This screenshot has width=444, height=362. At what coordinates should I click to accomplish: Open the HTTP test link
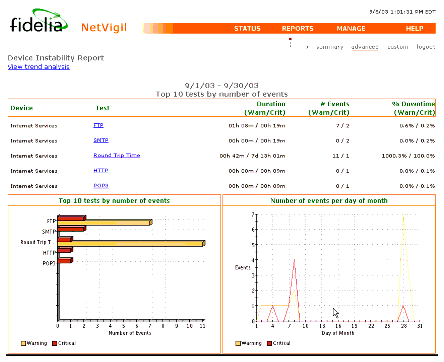click(x=101, y=170)
